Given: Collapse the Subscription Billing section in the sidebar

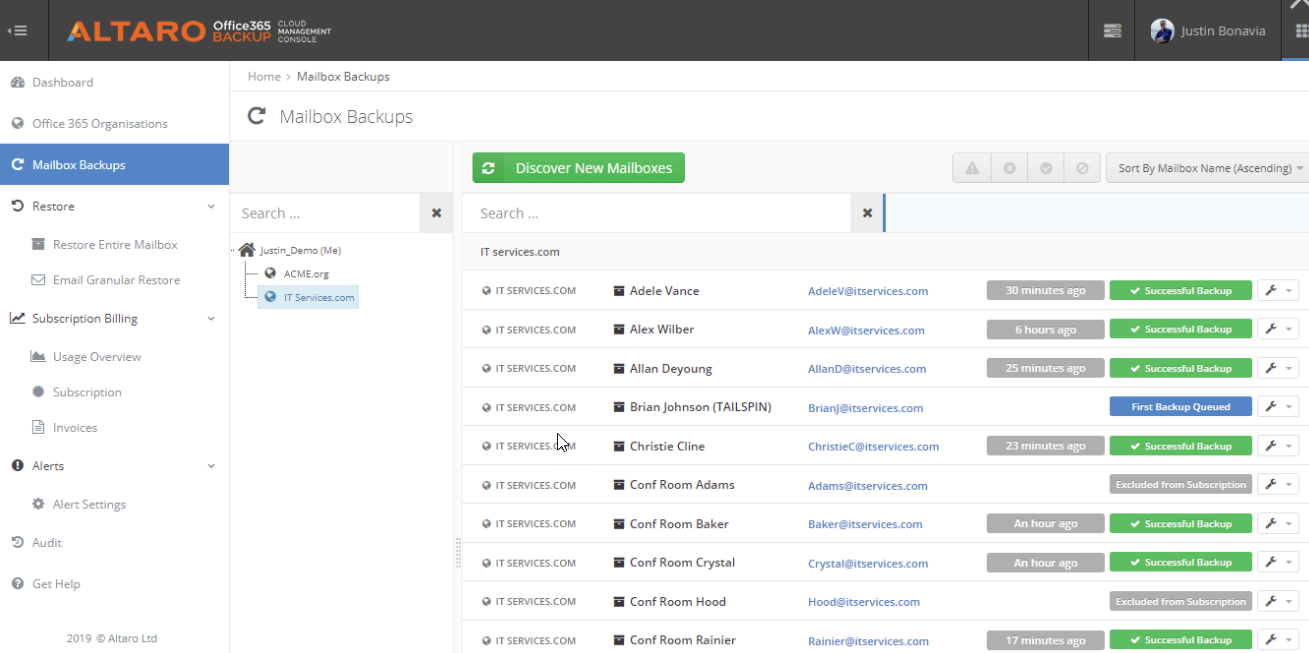Looking at the screenshot, I should (210, 319).
